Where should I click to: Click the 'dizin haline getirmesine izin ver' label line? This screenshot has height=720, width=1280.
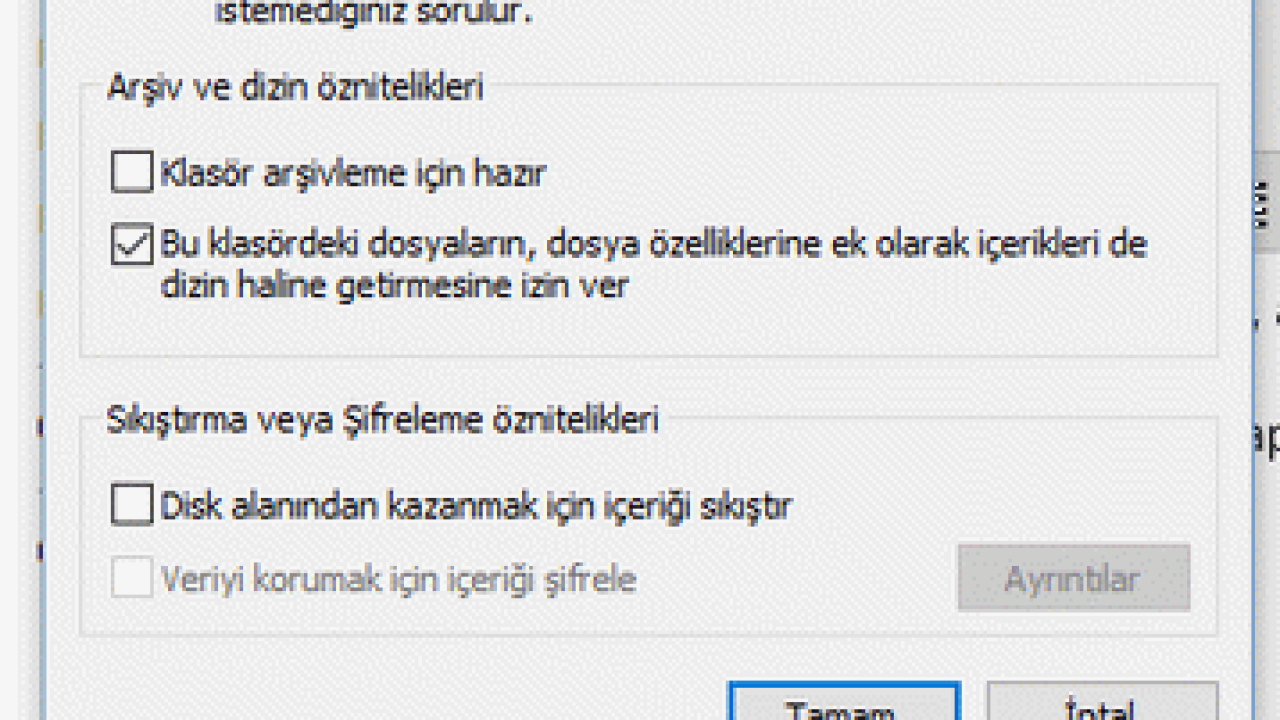(394, 286)
